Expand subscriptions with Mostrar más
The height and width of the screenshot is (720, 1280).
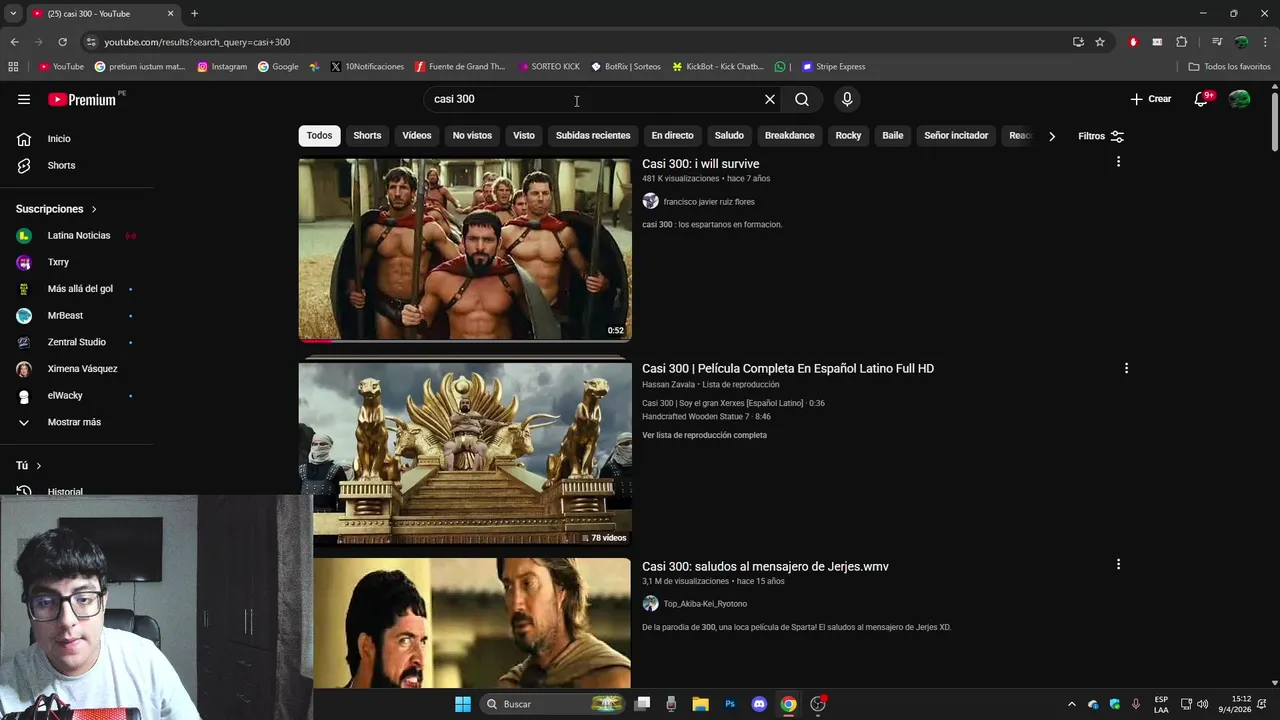(x=76, y=422)
